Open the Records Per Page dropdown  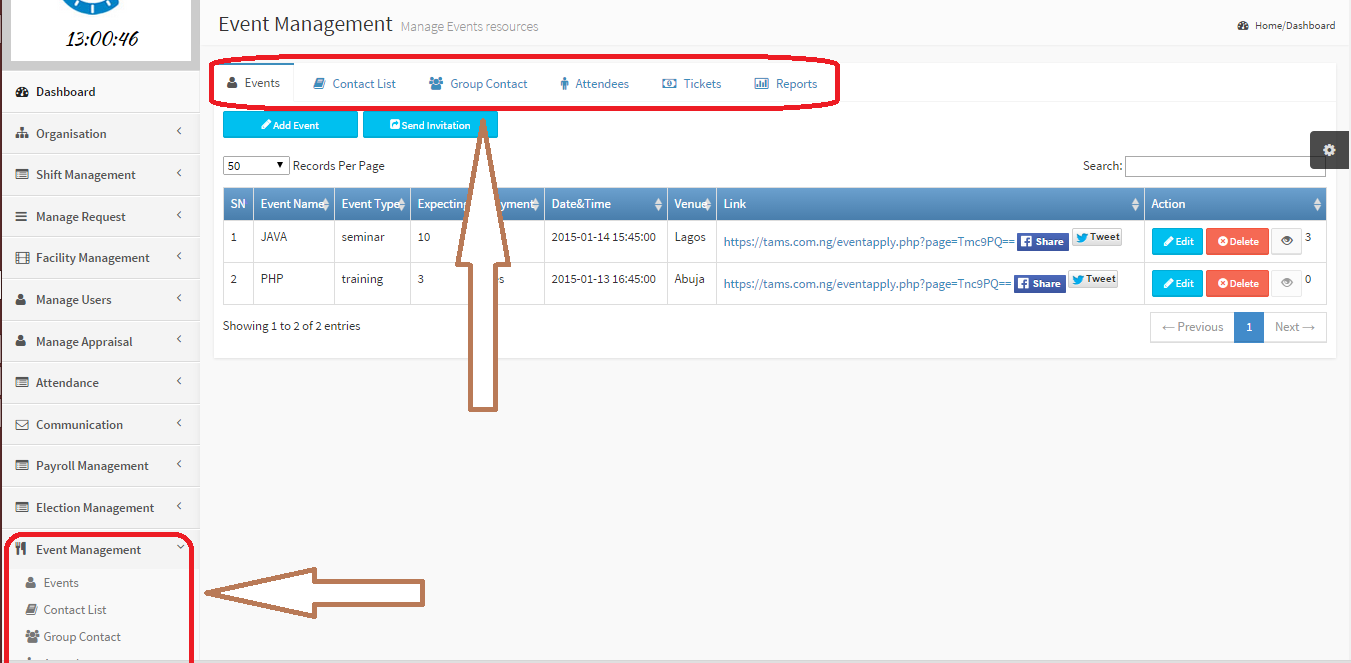tap(256, 166)
